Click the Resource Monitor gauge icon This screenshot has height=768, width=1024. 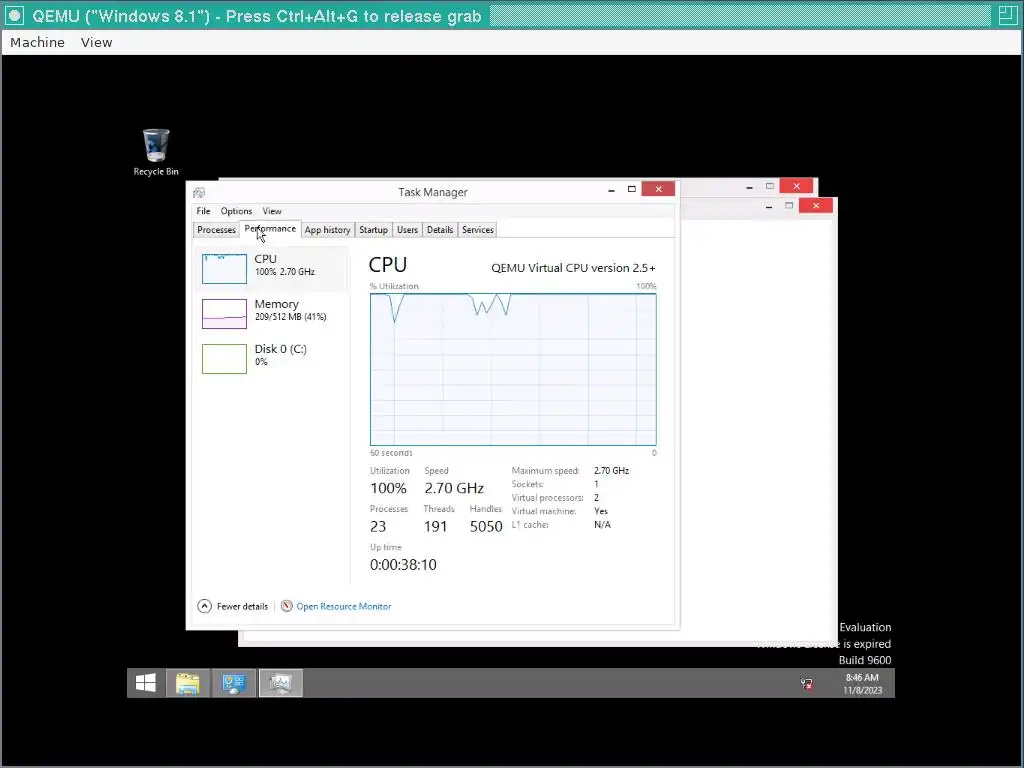287,606
